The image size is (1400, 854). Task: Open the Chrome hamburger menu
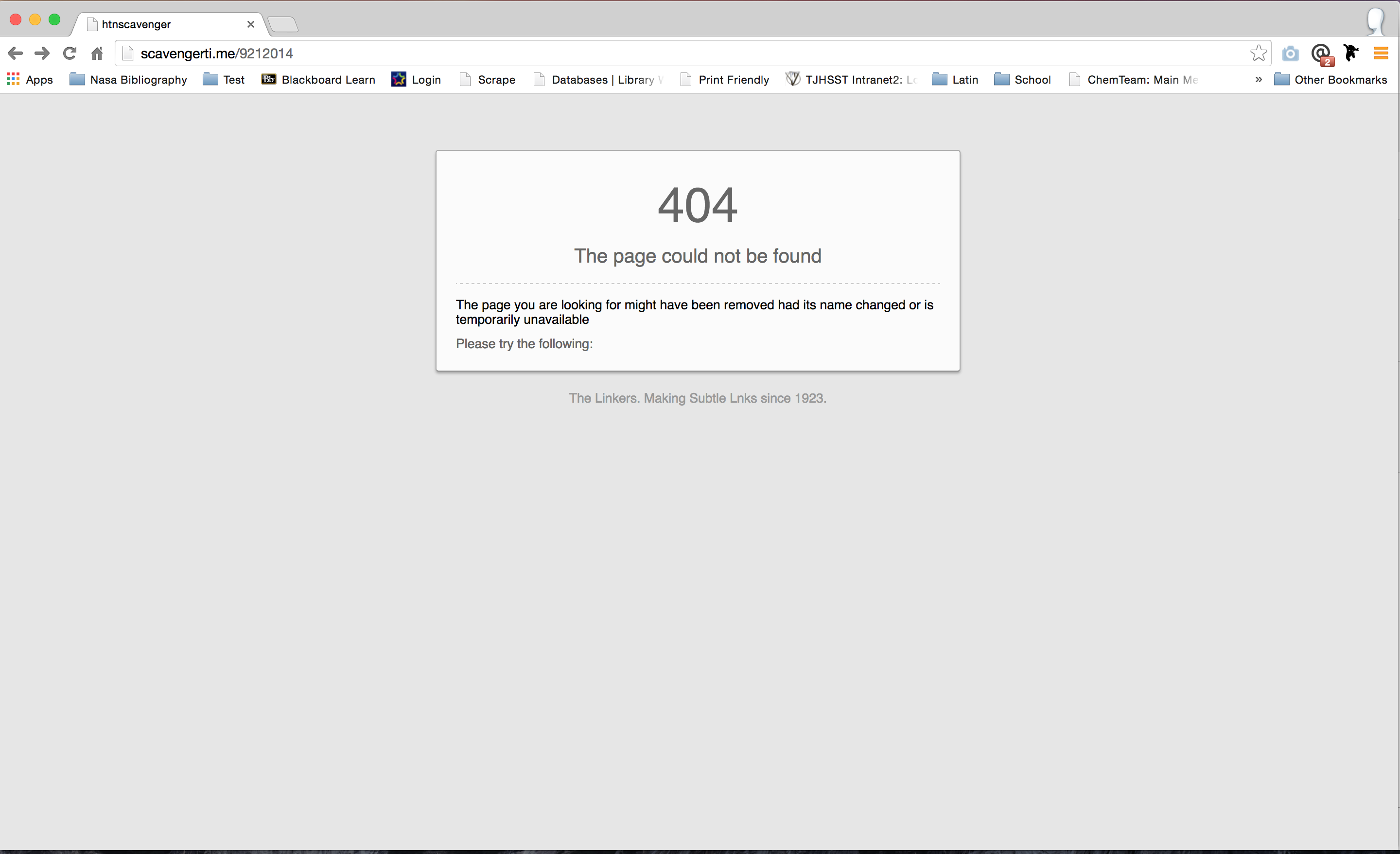coord(1381,53)
